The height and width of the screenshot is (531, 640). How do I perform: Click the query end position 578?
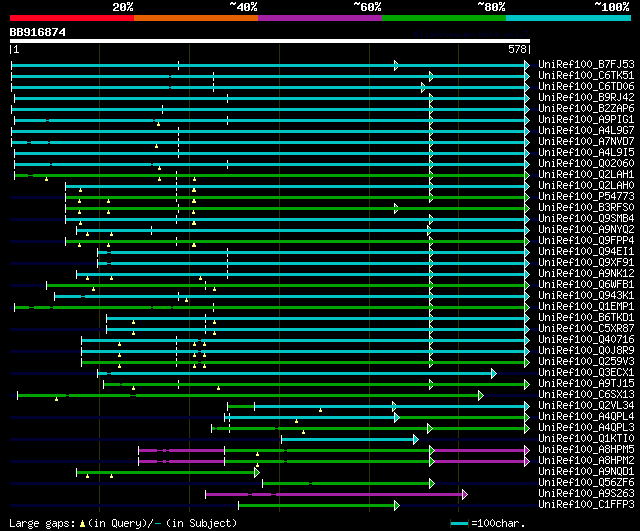click(x=517, y=49)
